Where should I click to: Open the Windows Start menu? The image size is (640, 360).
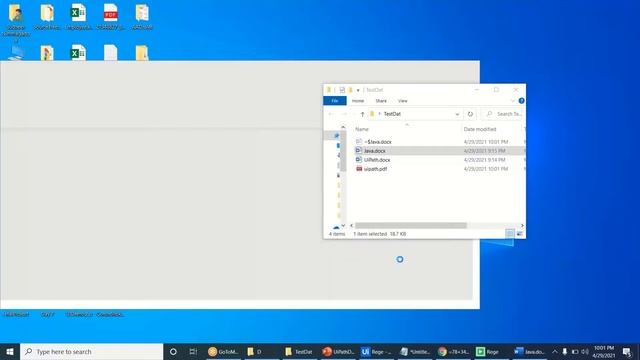[10, 351]
